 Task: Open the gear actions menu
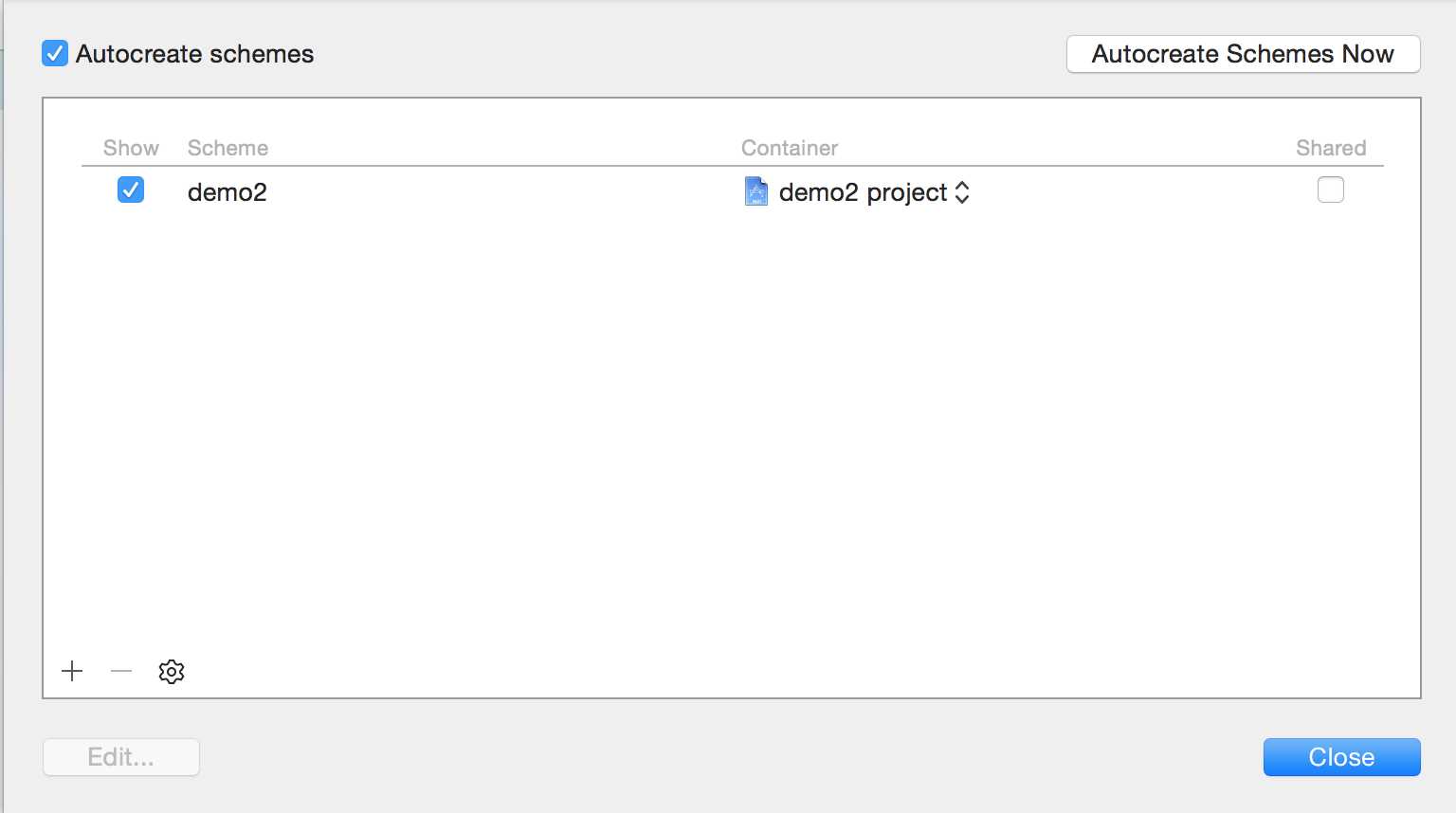tap(172, 672)
